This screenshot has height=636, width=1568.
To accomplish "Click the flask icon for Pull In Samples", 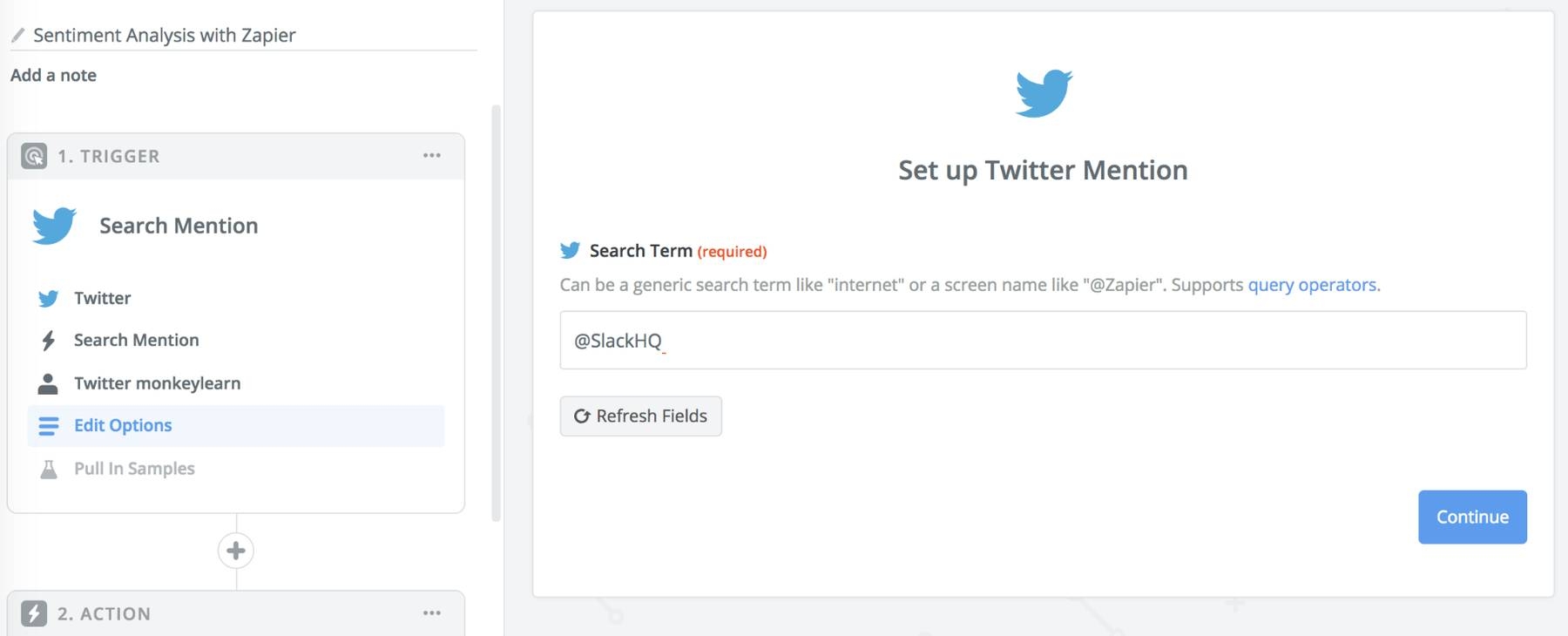I will pyautogui.click(x=49, y=470).
